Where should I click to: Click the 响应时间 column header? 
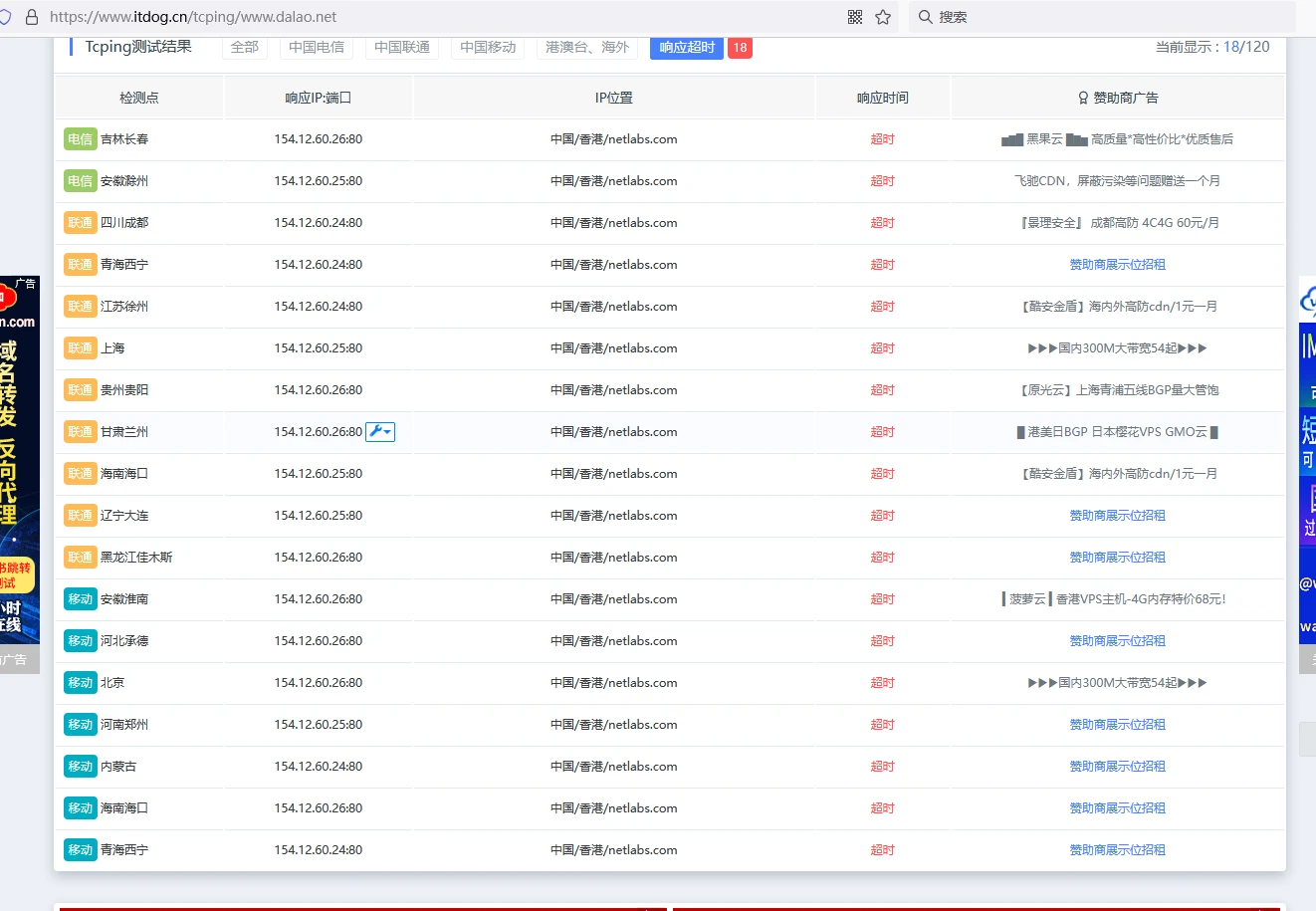click(x=882, y=98)
